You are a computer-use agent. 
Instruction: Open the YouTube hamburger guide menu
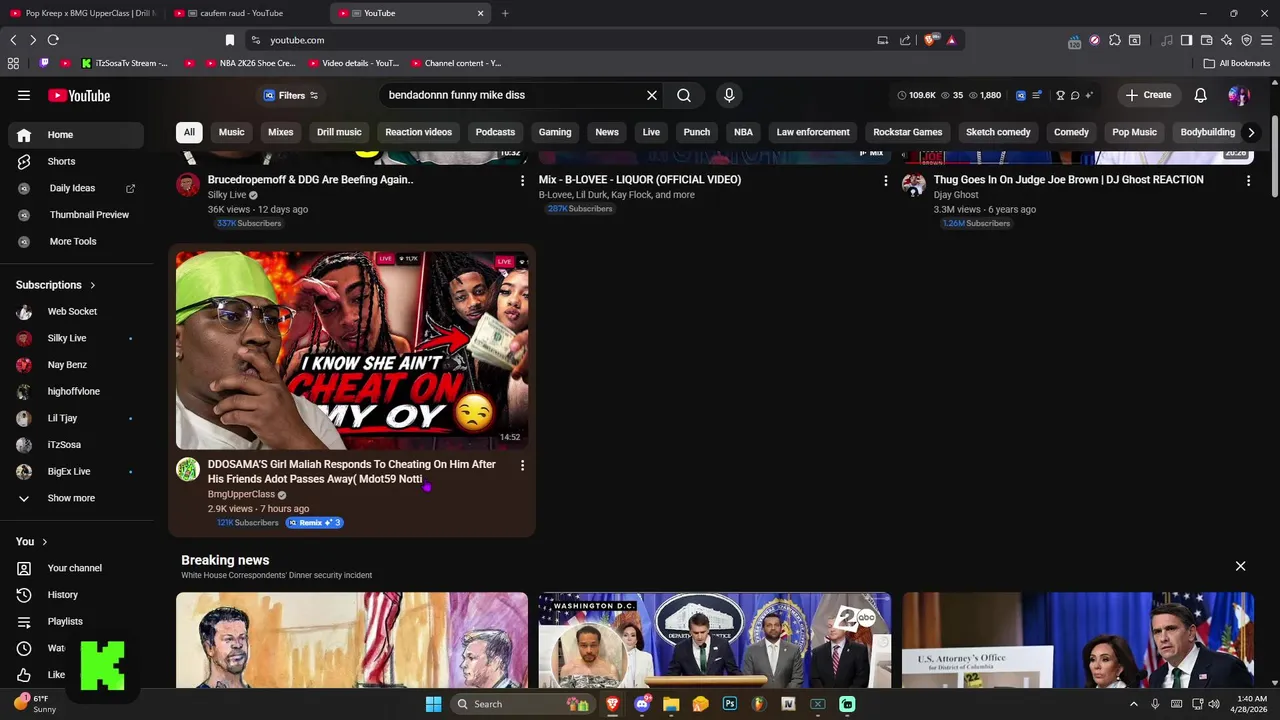(24, 95)
